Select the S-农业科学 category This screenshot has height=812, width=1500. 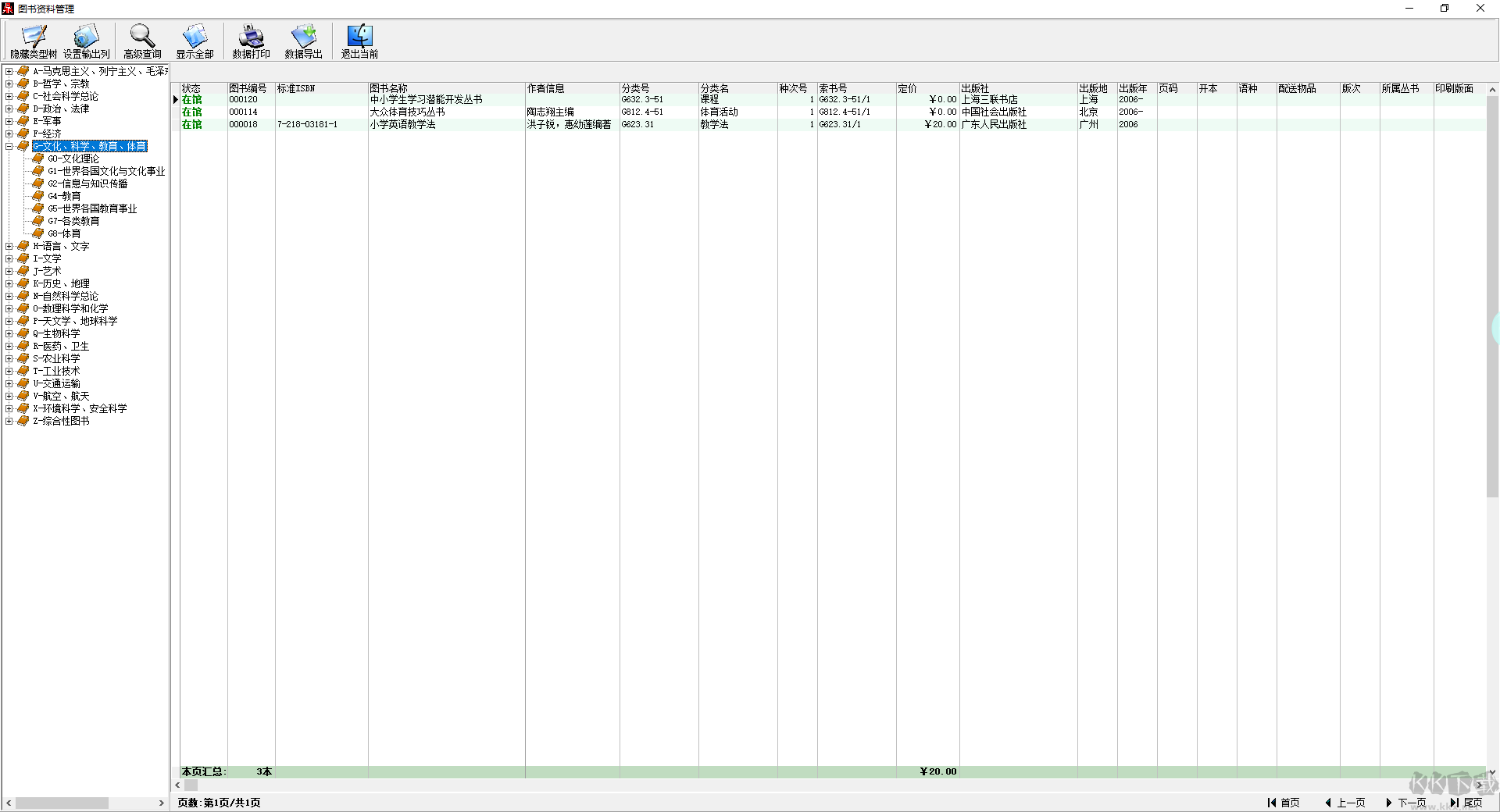click(x=56, y=358)
